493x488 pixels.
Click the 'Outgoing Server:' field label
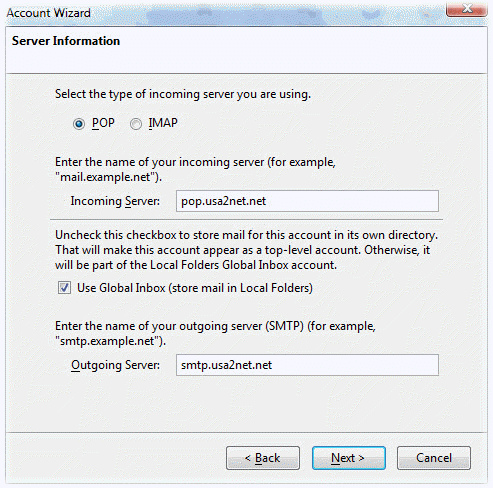tap(115, 365)
